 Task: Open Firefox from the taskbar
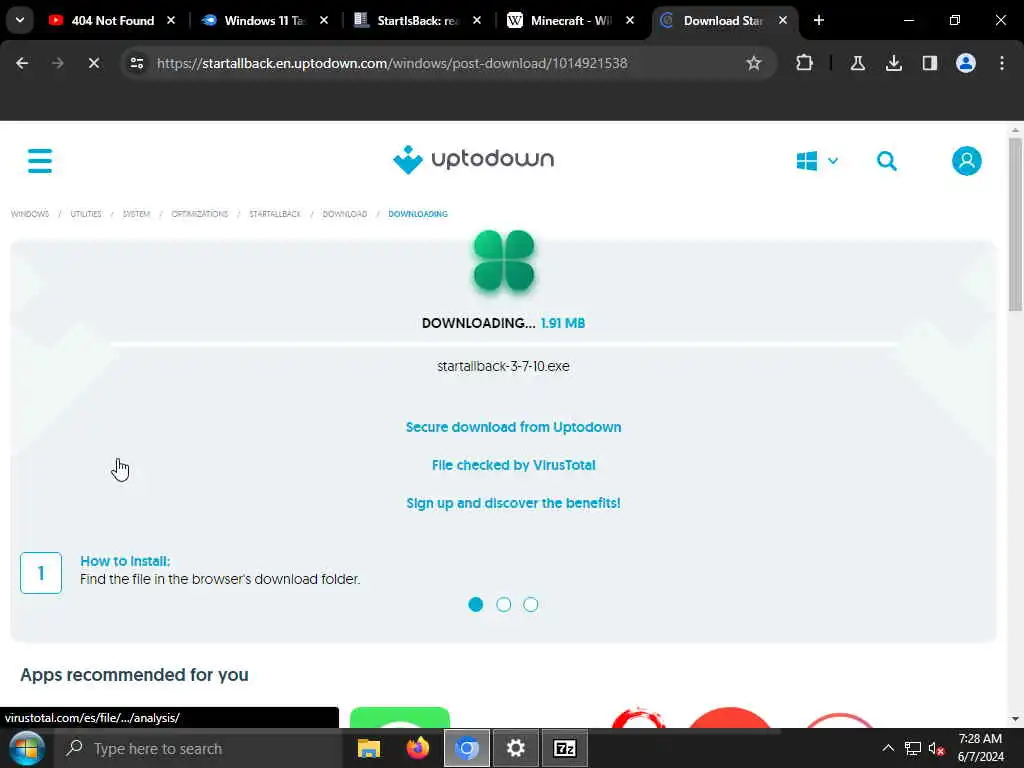417,748
